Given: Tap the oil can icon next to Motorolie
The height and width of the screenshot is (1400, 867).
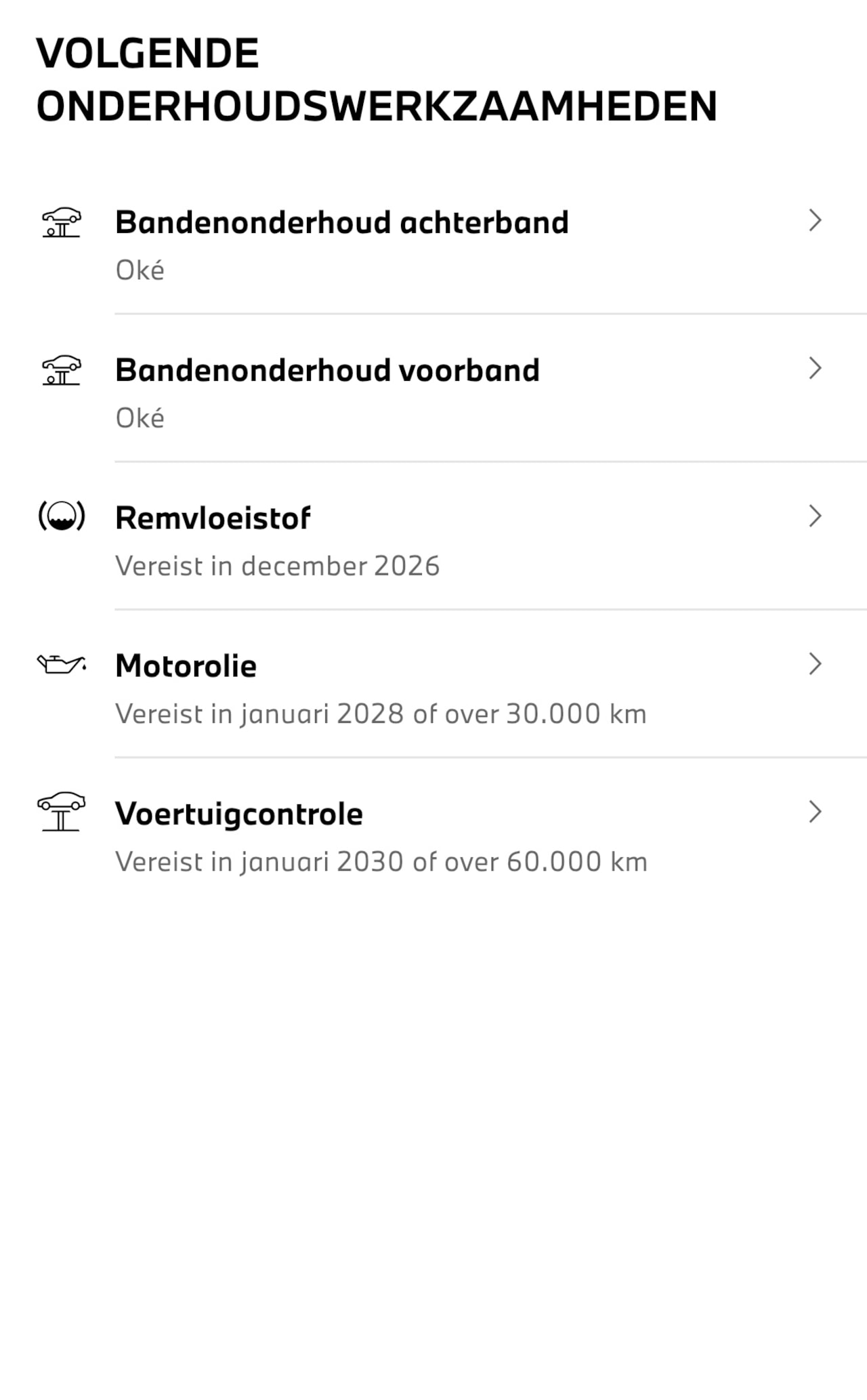Looking at the screenshot, I should click(x=62, y=665).
